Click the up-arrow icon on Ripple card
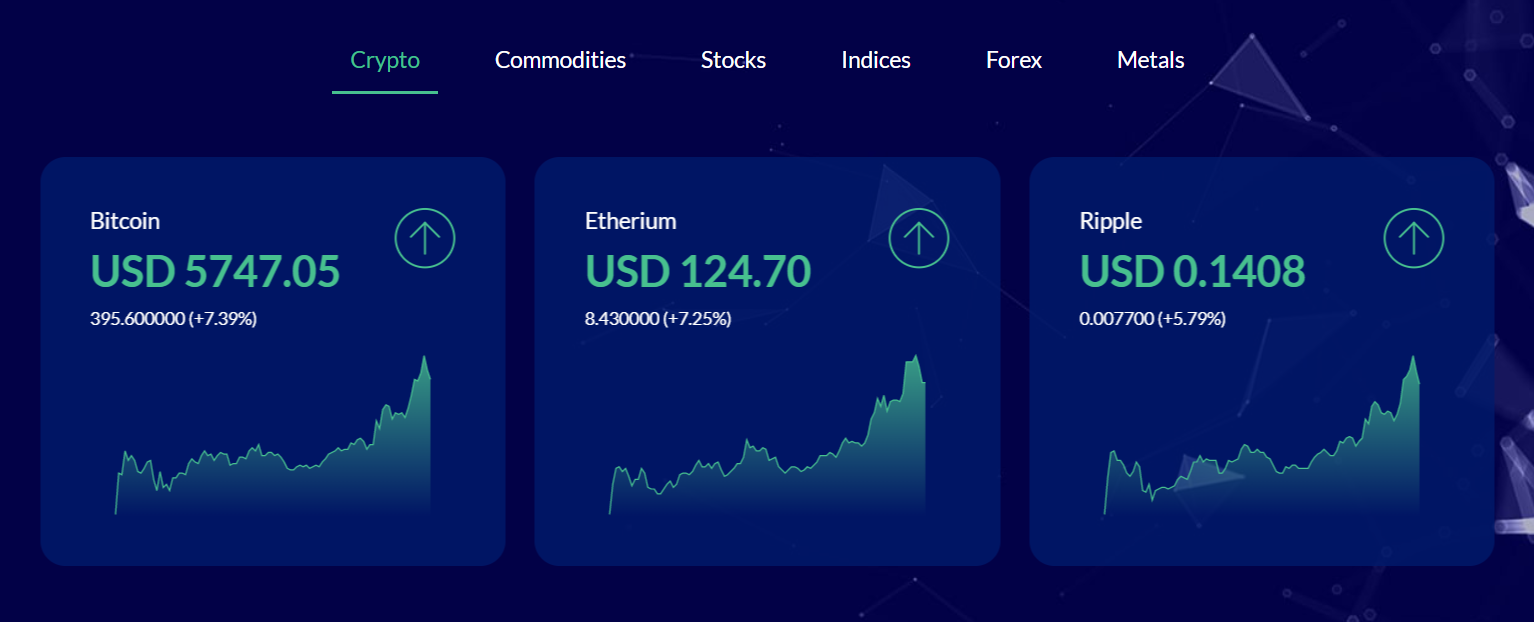Image resolution: width=1534 pixels, height=622 pixels. (1414, 238)
